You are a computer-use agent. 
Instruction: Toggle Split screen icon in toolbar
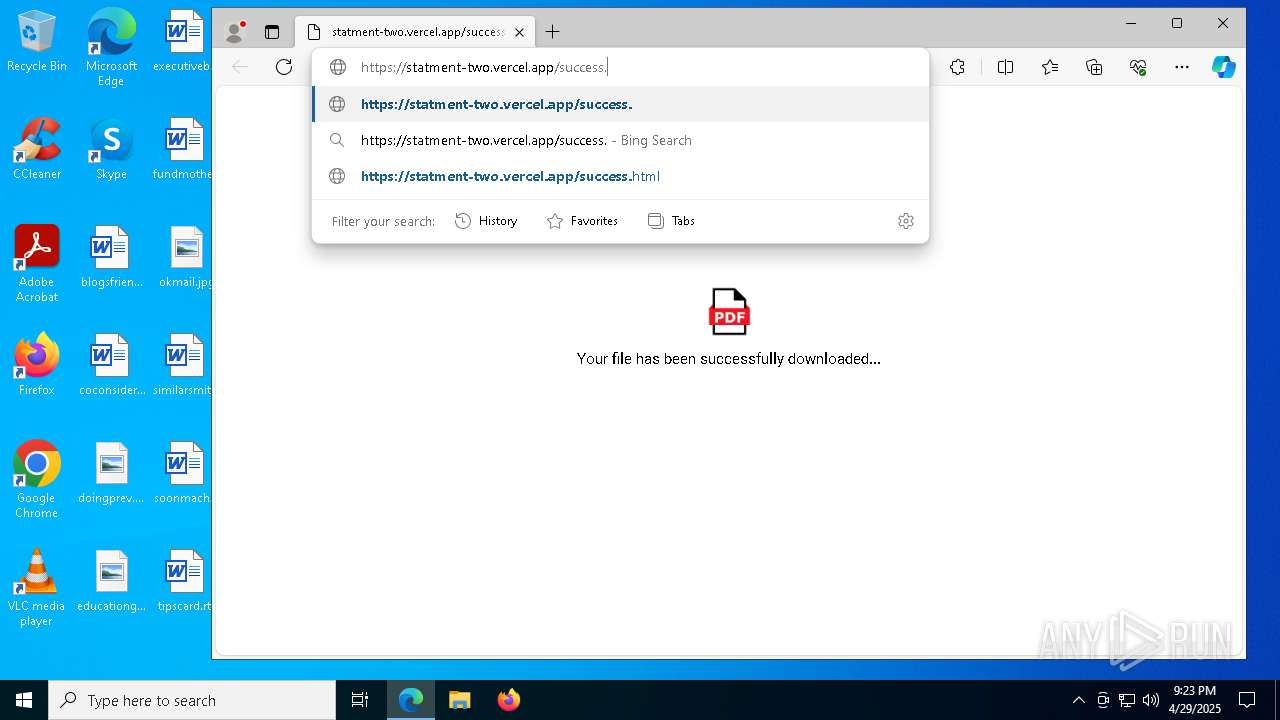(1005, 67)
